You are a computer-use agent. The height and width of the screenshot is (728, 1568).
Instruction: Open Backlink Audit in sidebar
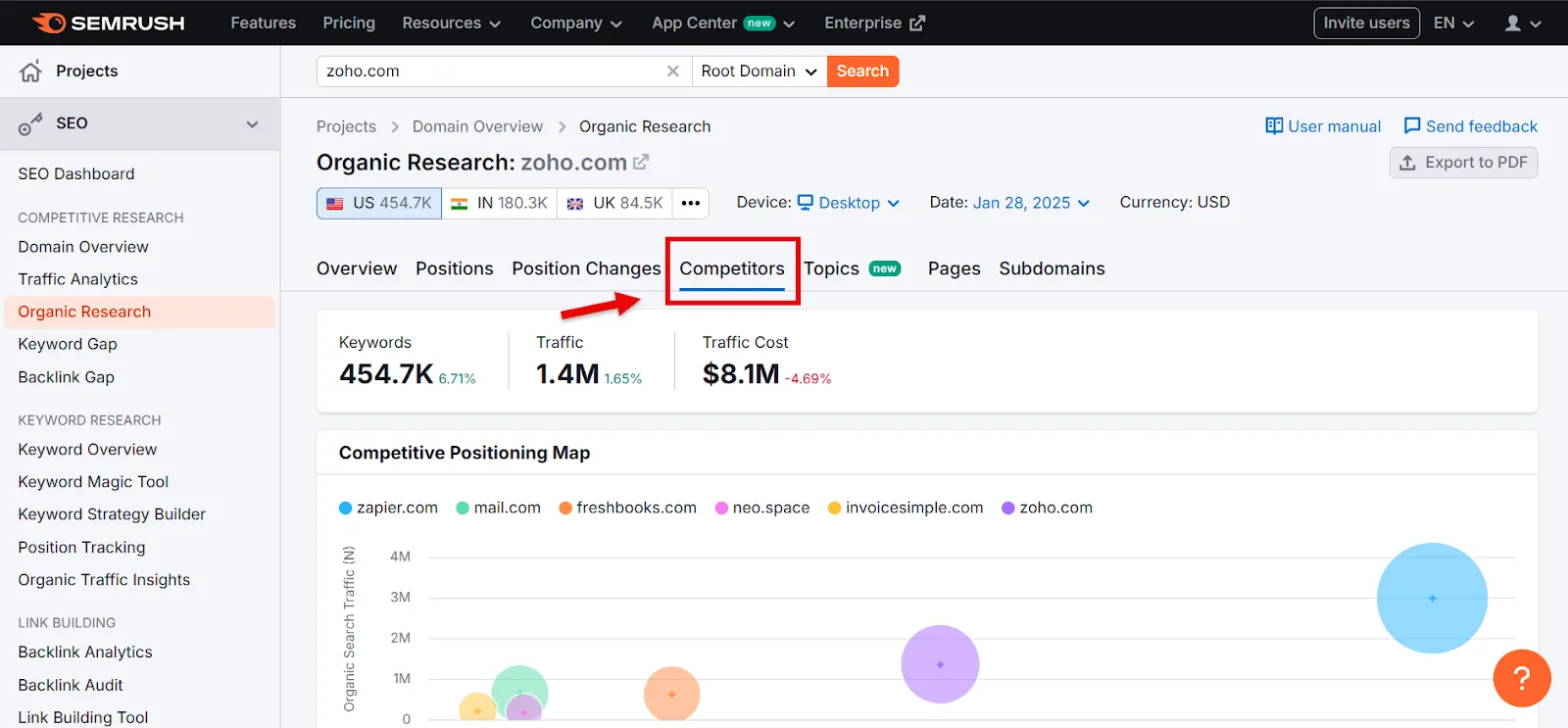tap(71, 685)
